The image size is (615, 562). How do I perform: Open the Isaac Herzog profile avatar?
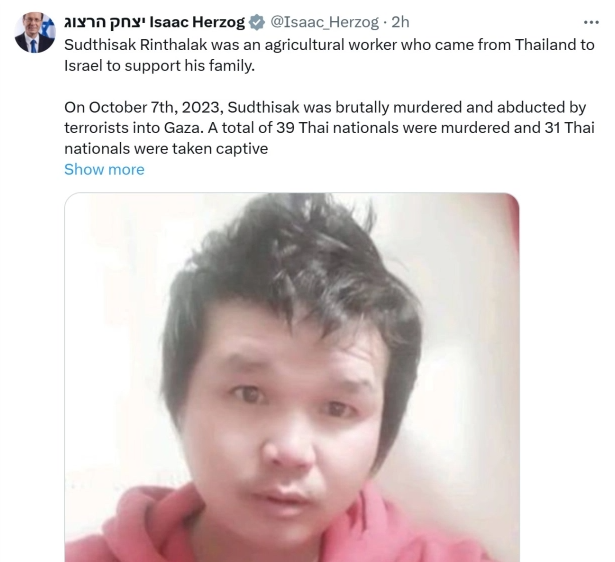pos(35,32)
